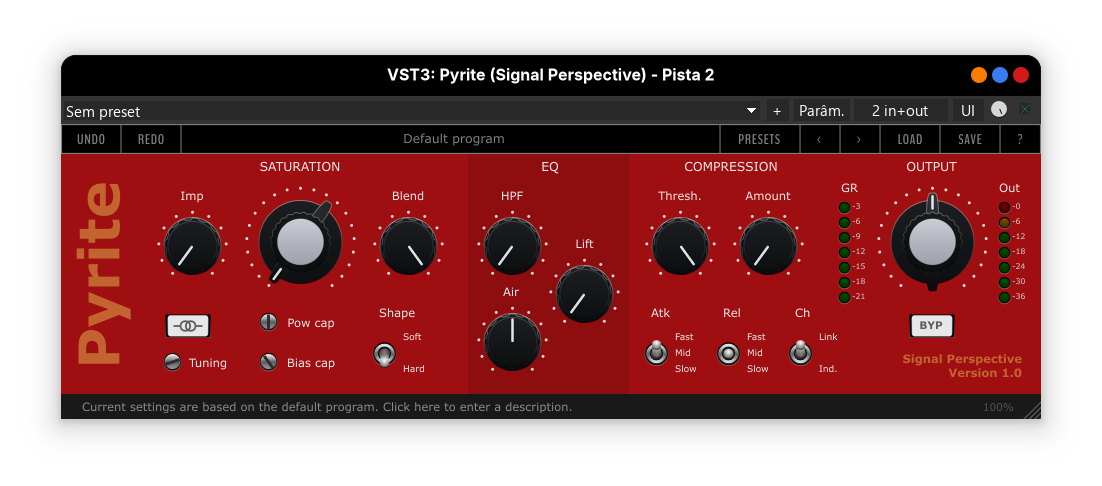Click the transformer link button in Saturation
Screen dimensions: 1102x486
coord(188,325)
